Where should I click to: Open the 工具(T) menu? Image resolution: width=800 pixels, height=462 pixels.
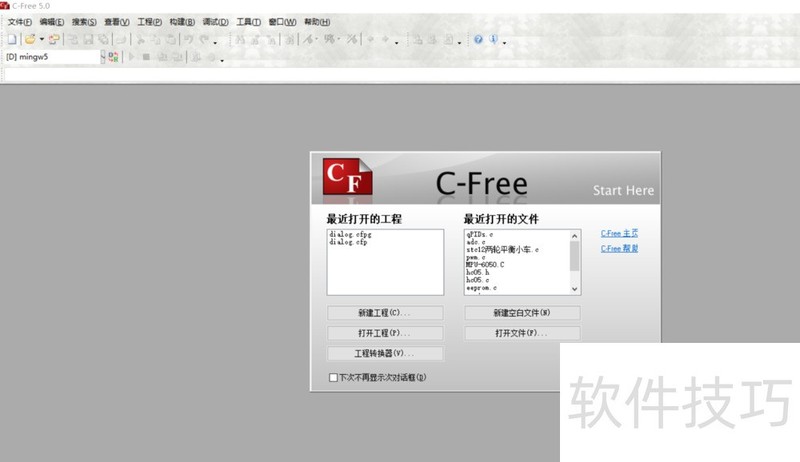pyautogui.click(x=248, y=22)
